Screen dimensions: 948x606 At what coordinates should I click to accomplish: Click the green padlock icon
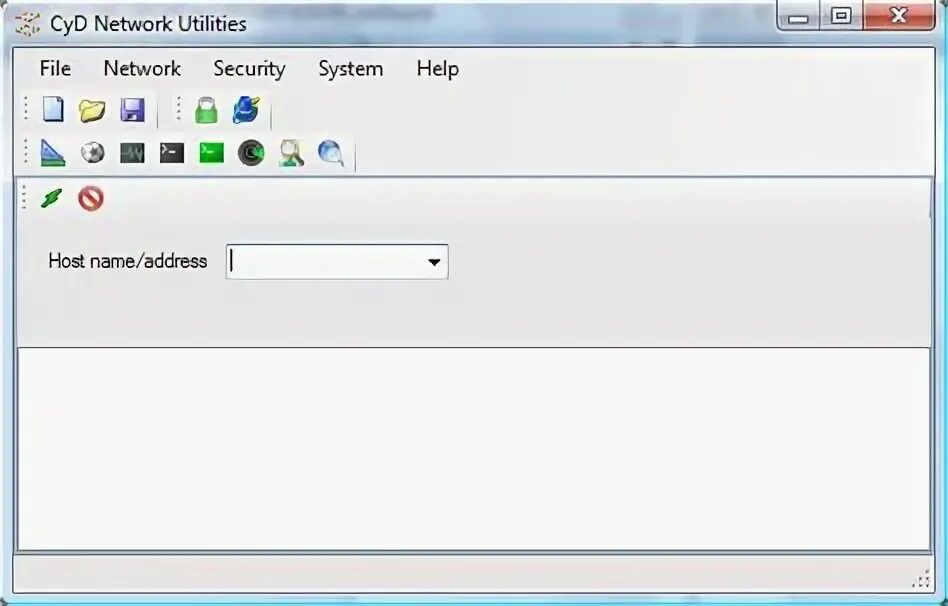207,111
